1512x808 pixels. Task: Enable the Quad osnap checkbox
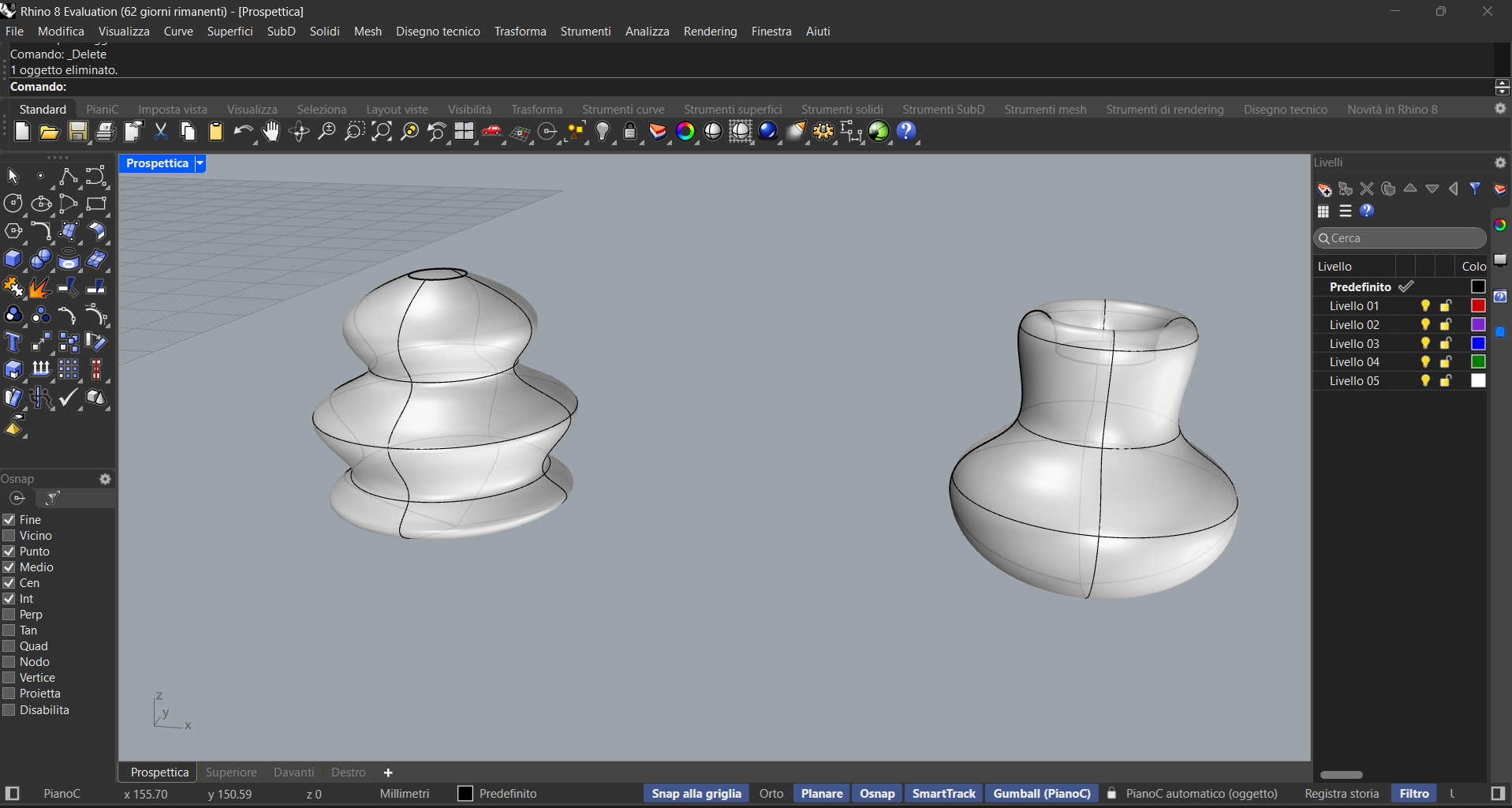[9, 645]
